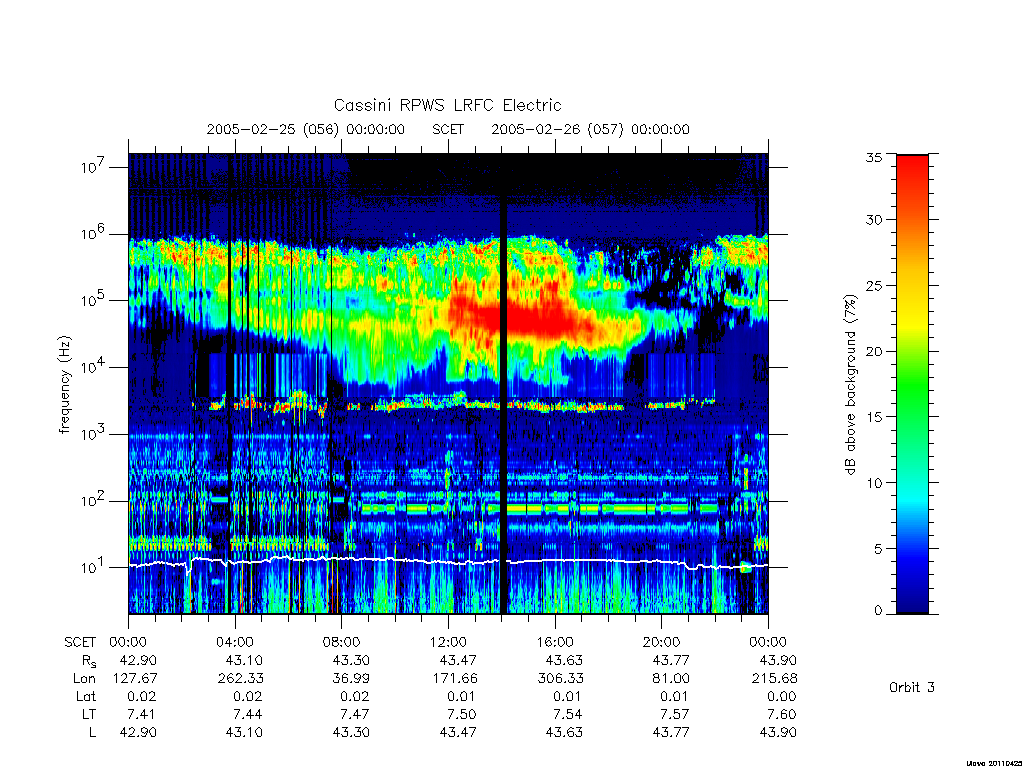Click the Lon value 171.66
Screen dimensions: 1024x768
[x=455, y=679]
